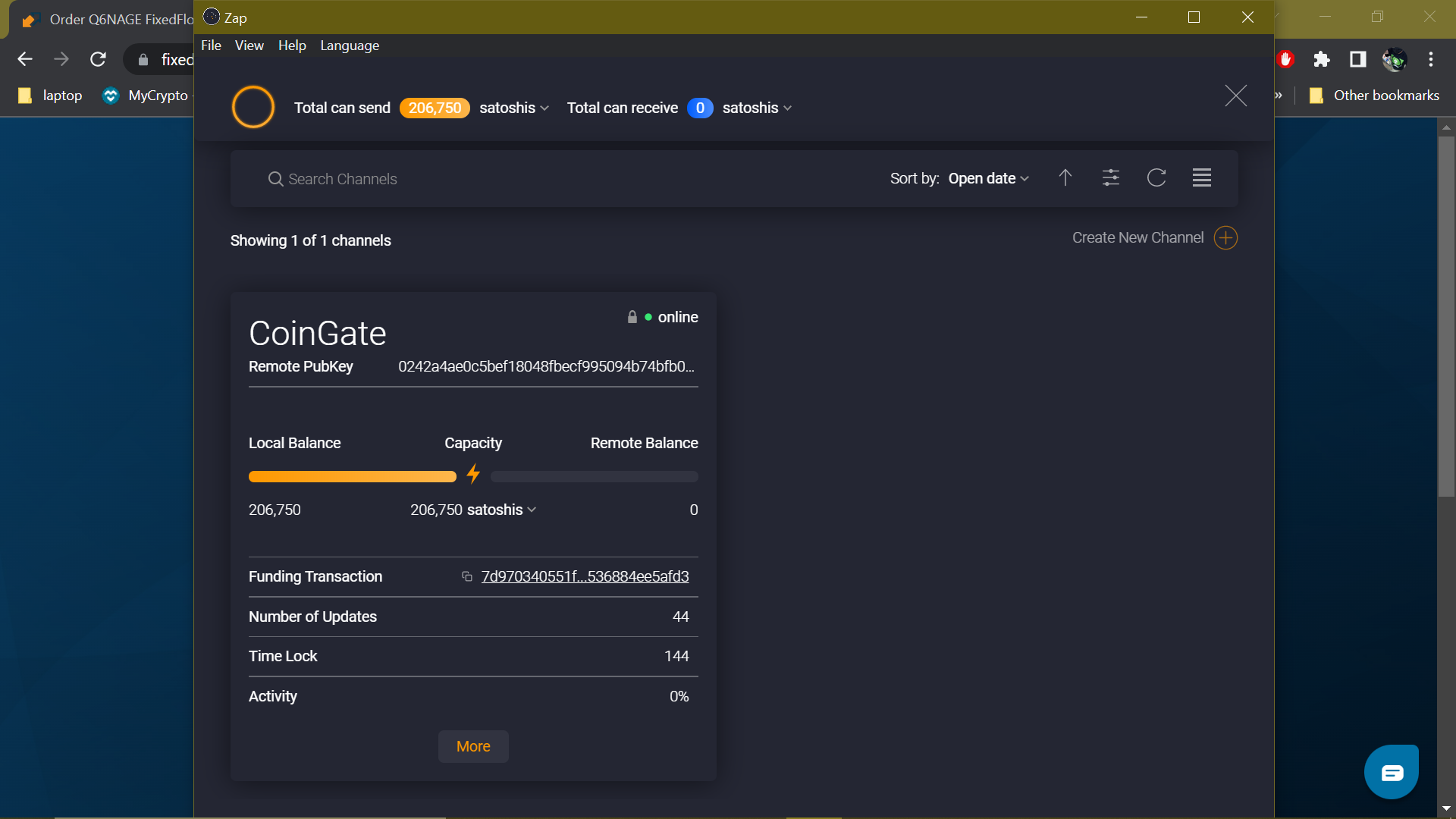Open Sort by Open date dropdown
Image resolution: width=1456 pixels, height=819 pixels.
pyautogui.click(x=989, y=178)
